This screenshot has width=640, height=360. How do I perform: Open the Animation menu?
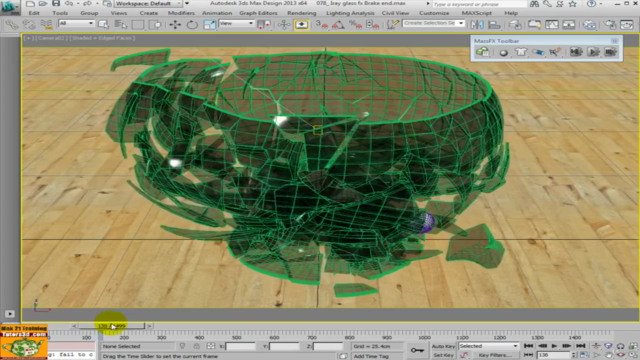(x=217, y=13)
